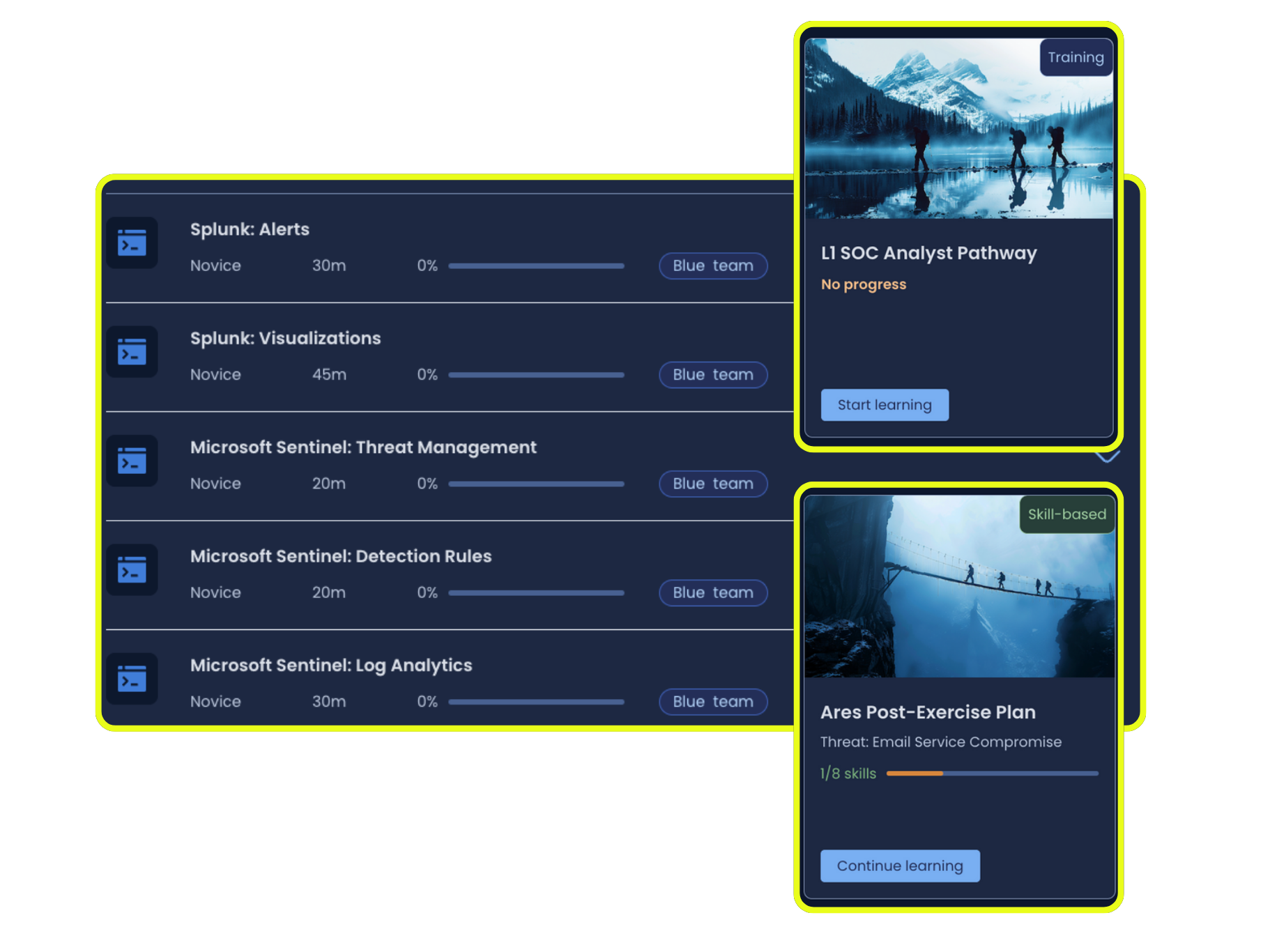Click the Training badge on pathway card
The image size is (1270, 952).
click(x=1076, y=57)
